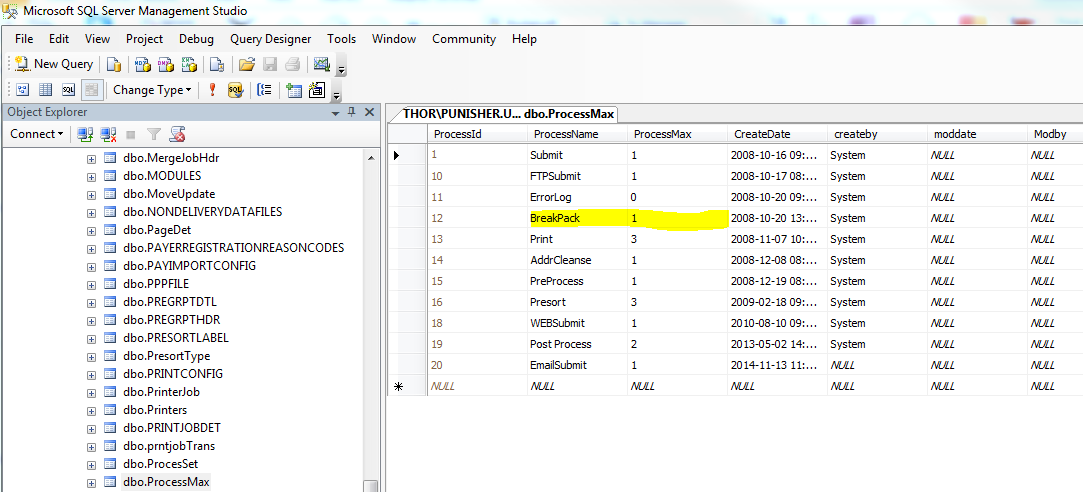Open Object Explorer window position menu arrow

coord(336,113)
